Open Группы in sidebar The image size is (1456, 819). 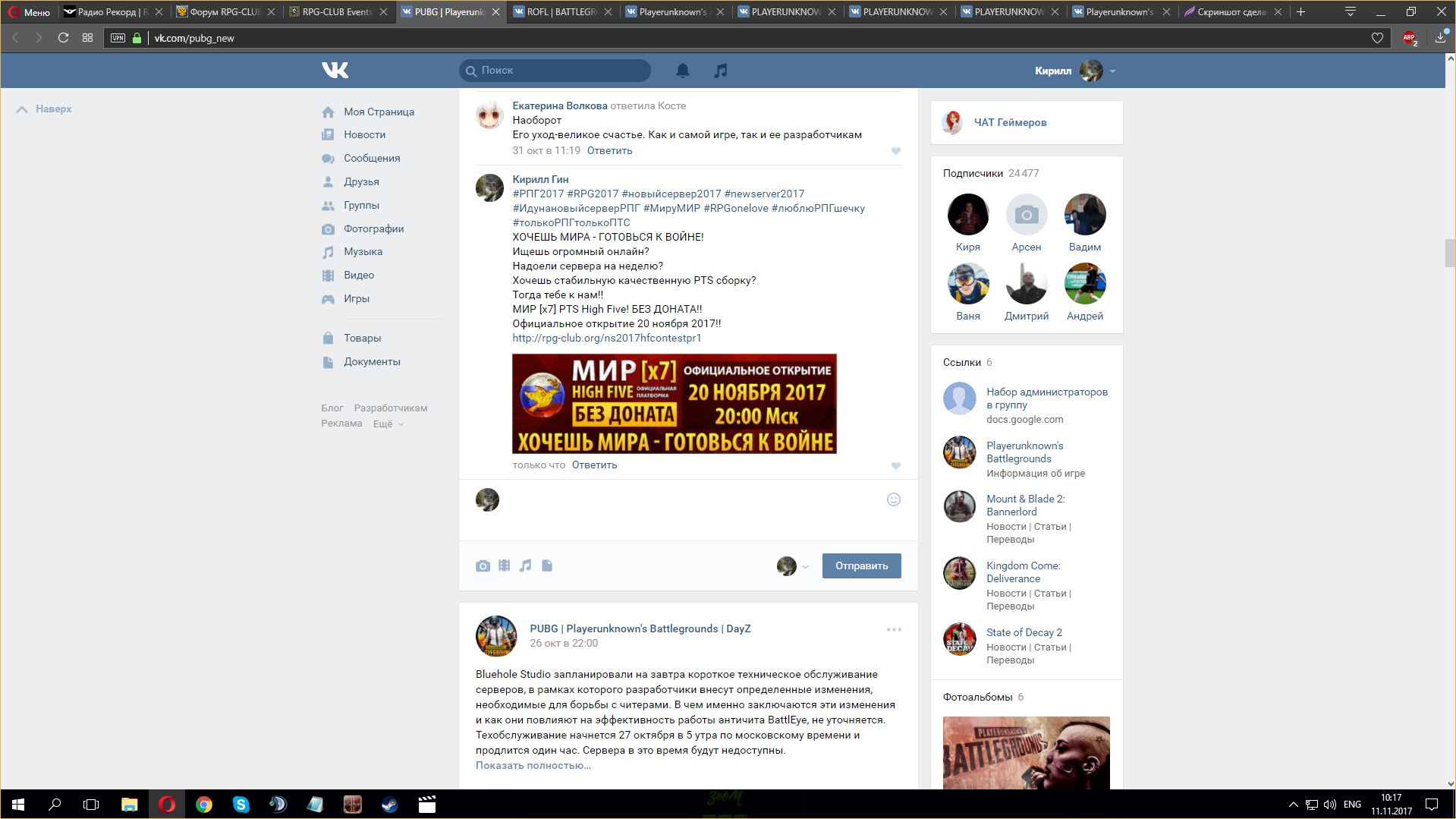point(361,205)
